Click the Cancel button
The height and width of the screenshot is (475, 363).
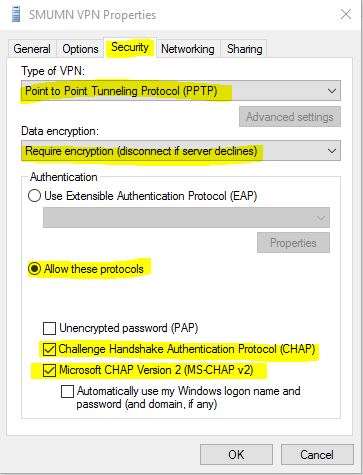pyautogui.click(x=317, y=455)
